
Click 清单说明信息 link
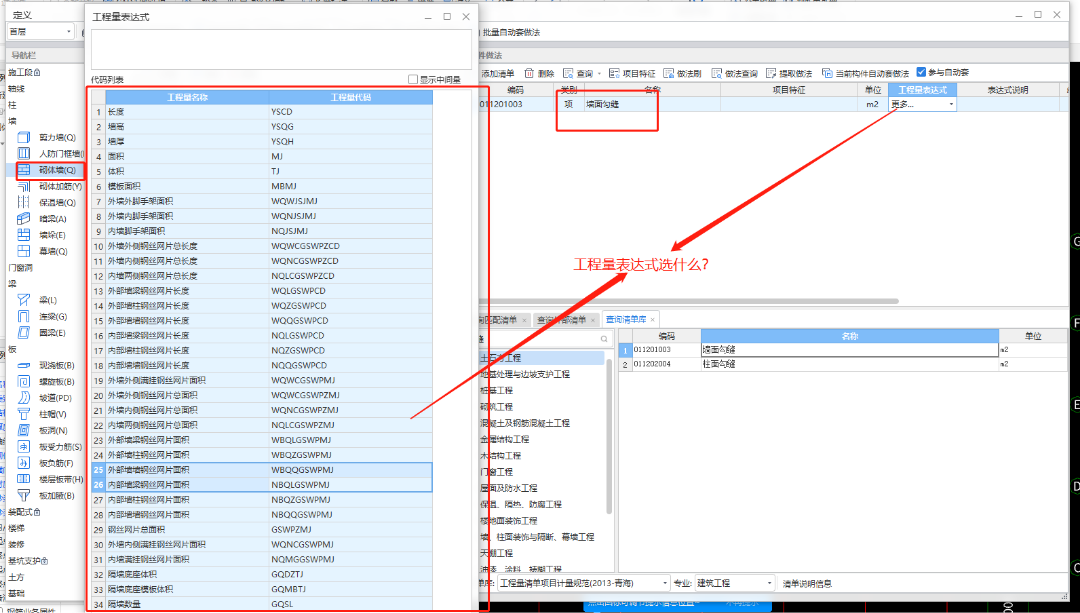[x=807, y=584]
